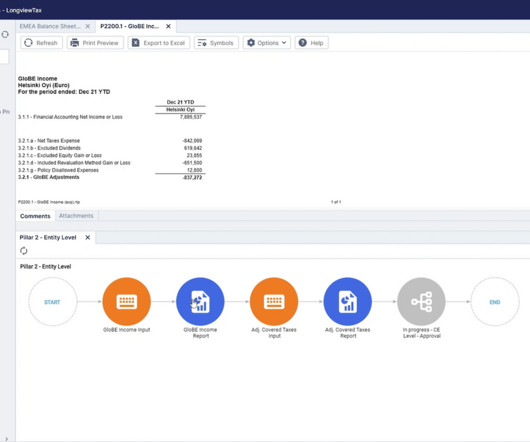Click the Helsinki Oyi column header
The width and height of the screenshot is (530, 442).
180,109
